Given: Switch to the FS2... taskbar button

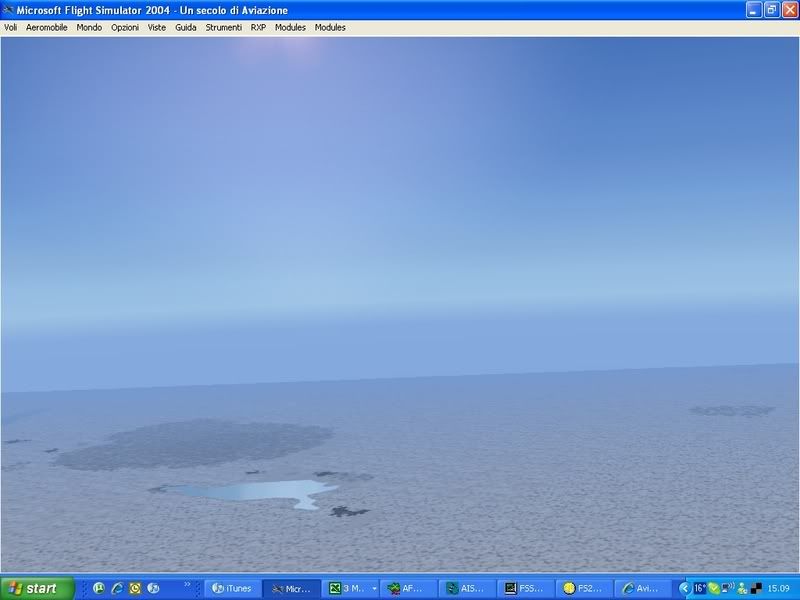Looking at the screenshot, I should point(583,588).
